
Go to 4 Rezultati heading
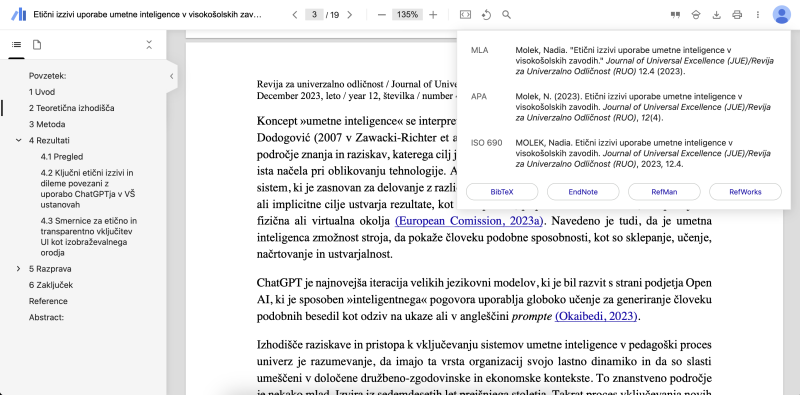click(x=49, y=140)
